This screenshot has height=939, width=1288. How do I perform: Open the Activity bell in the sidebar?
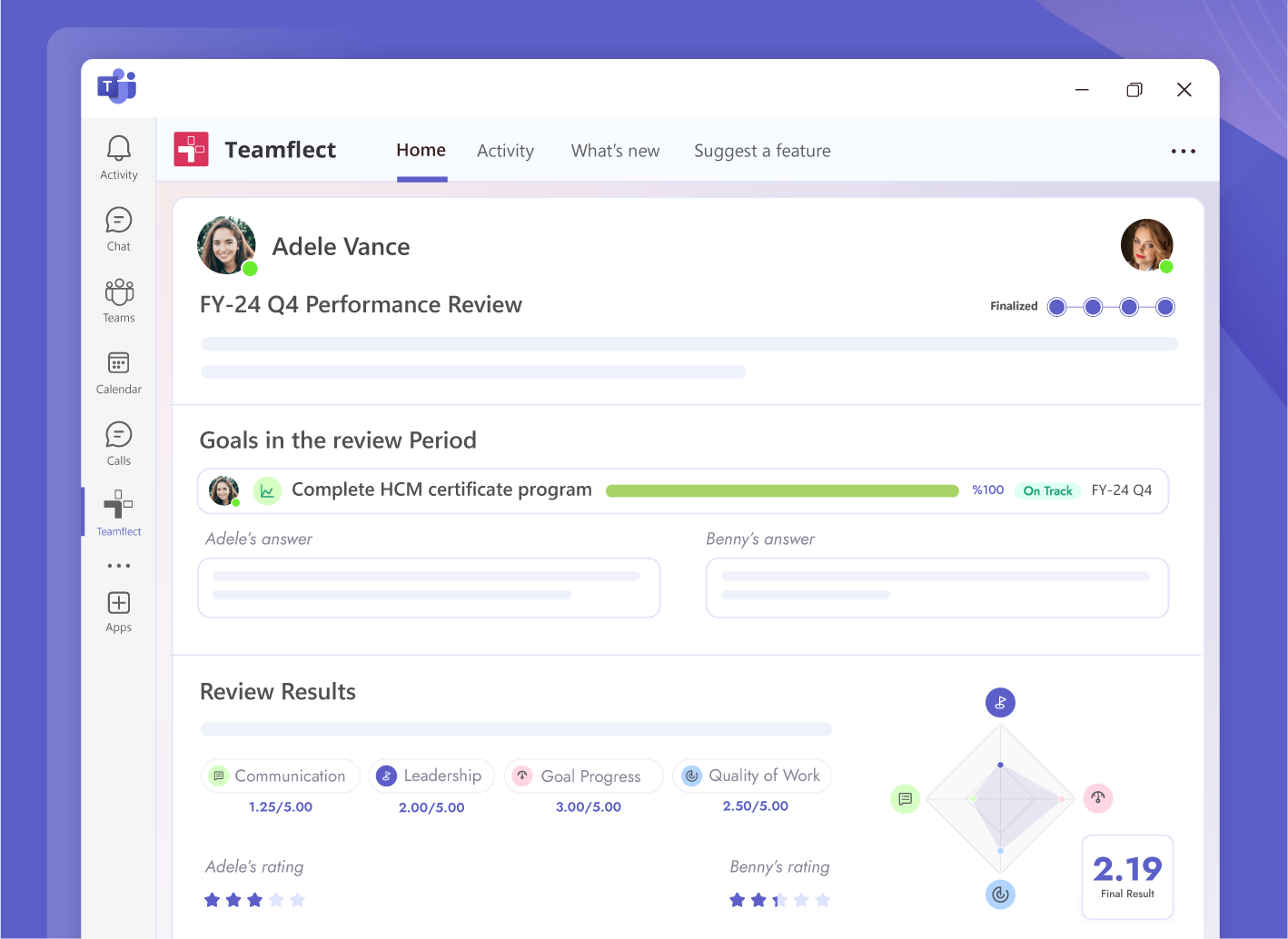119,158
